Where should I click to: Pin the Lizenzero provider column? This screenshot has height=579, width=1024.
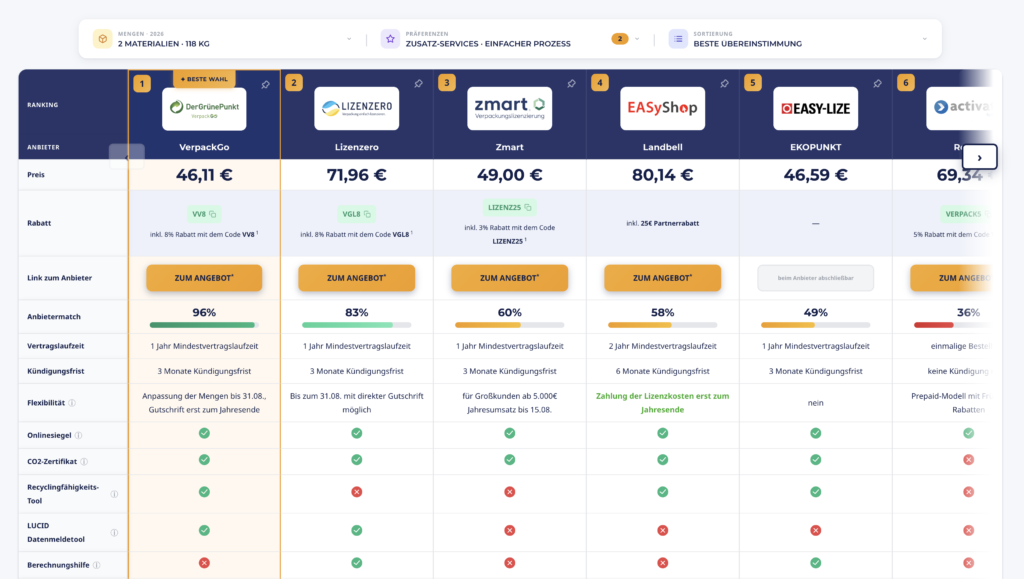419,84
